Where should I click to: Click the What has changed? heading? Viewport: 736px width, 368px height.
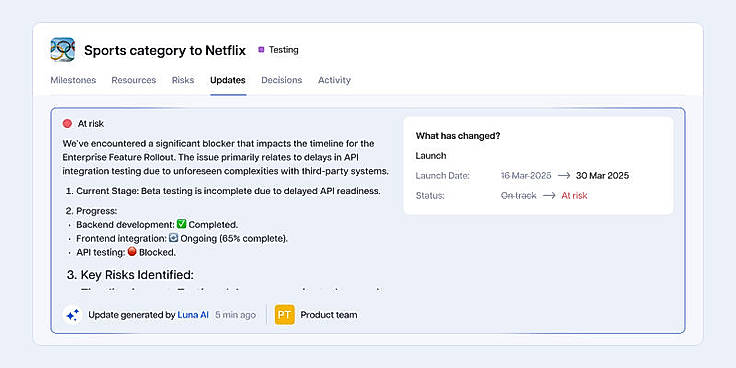458,136
